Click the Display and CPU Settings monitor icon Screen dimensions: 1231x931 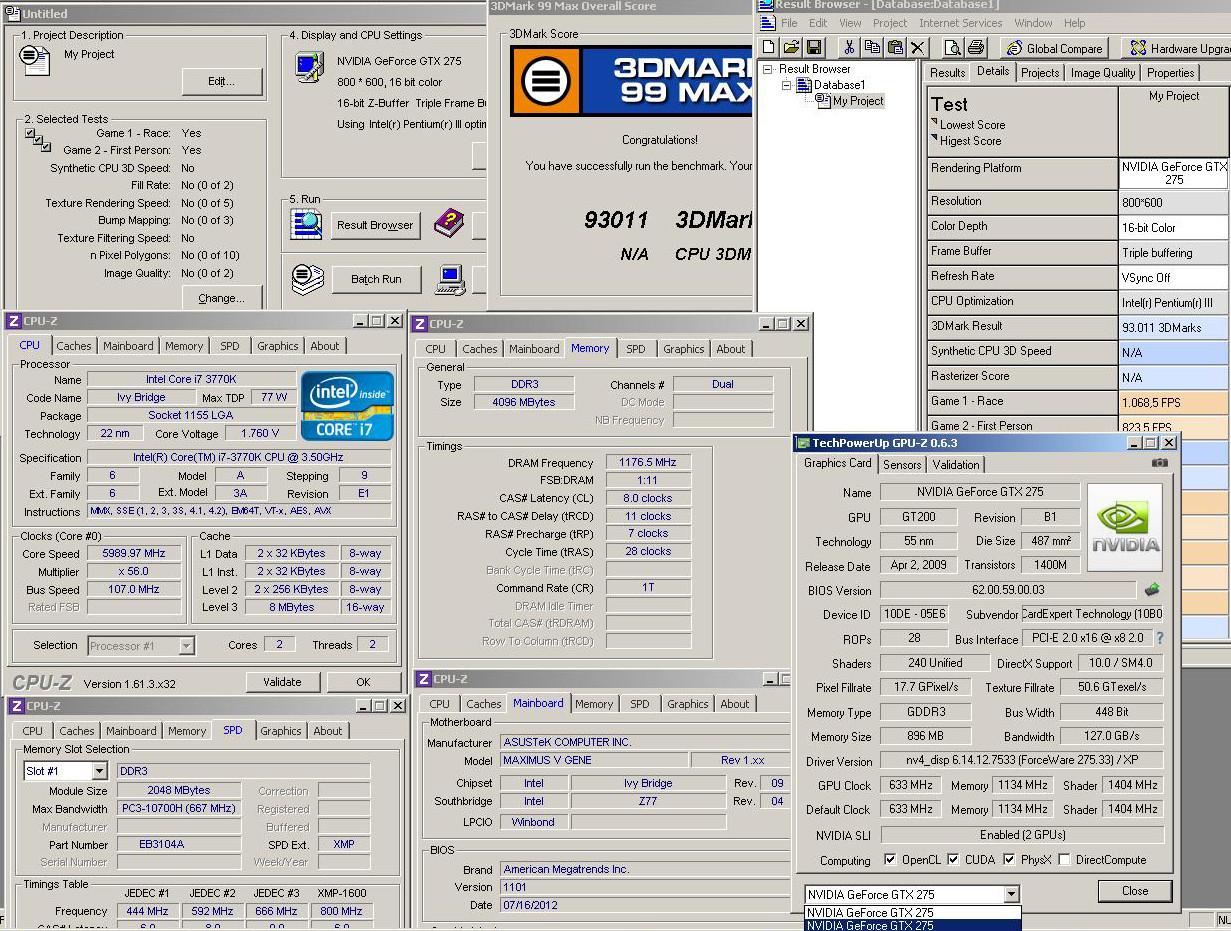point(309,67)
